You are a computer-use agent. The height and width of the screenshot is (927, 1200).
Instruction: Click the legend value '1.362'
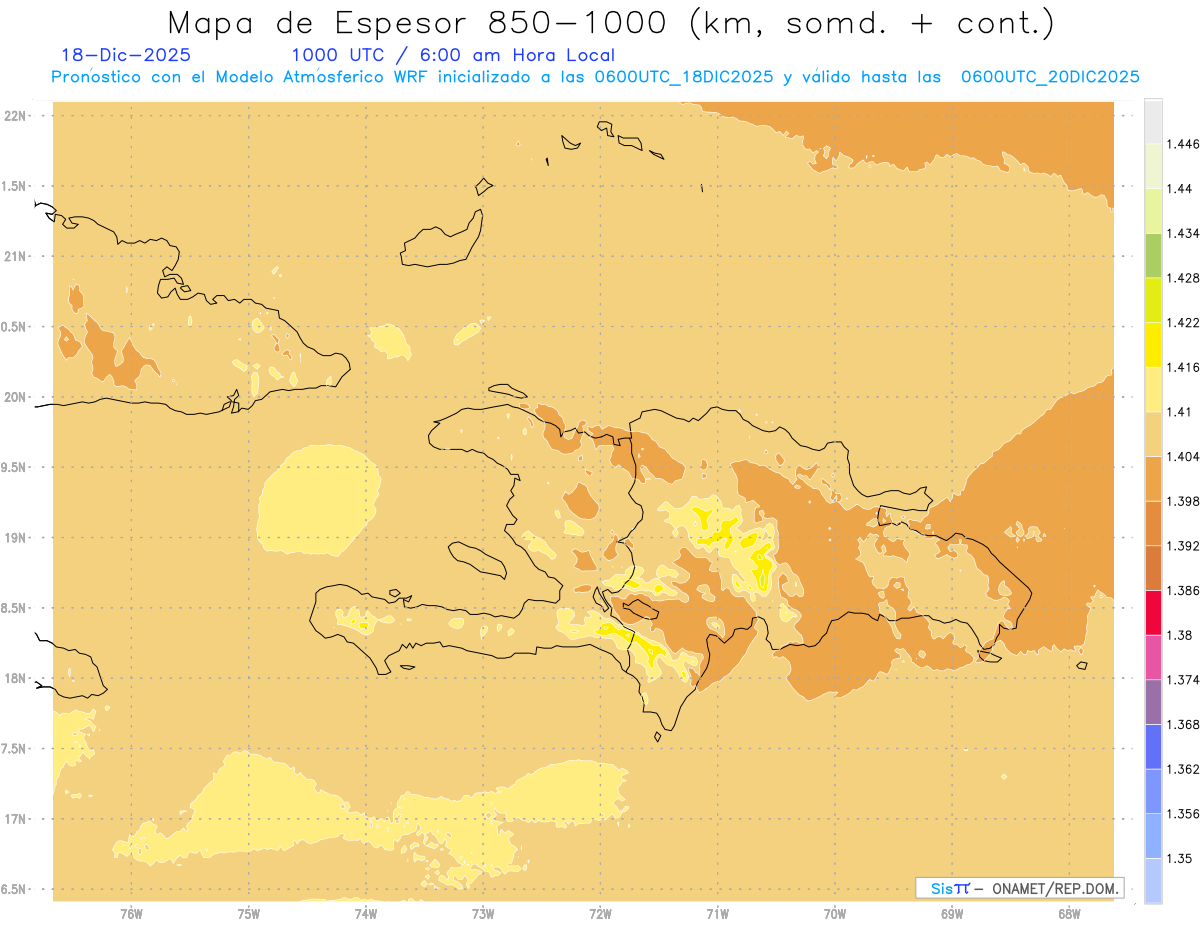(x=1182, y=769)
